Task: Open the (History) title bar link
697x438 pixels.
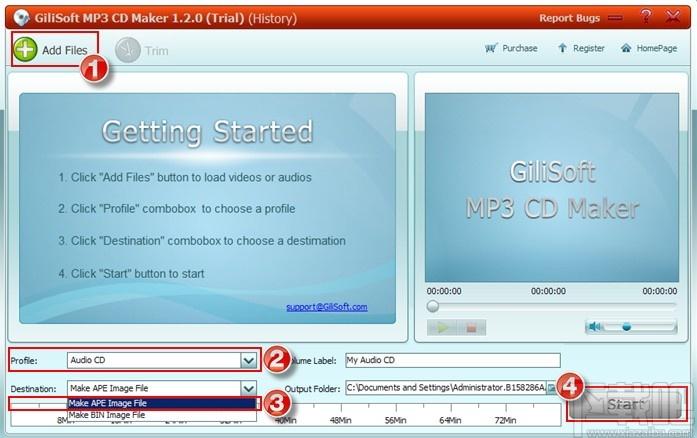Action: pos(272,19)
